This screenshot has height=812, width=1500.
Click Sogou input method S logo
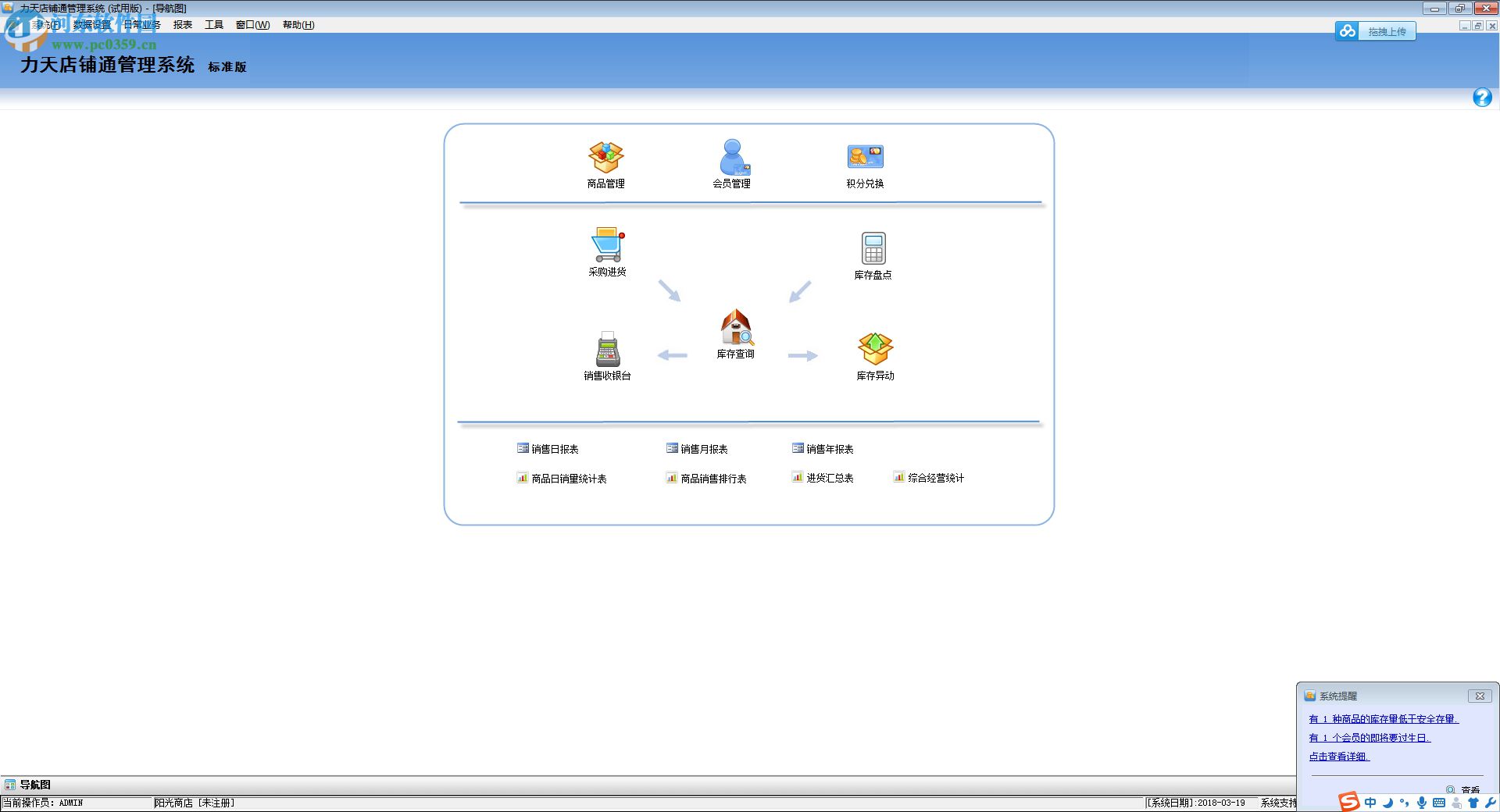click(x=1349, y=801)
